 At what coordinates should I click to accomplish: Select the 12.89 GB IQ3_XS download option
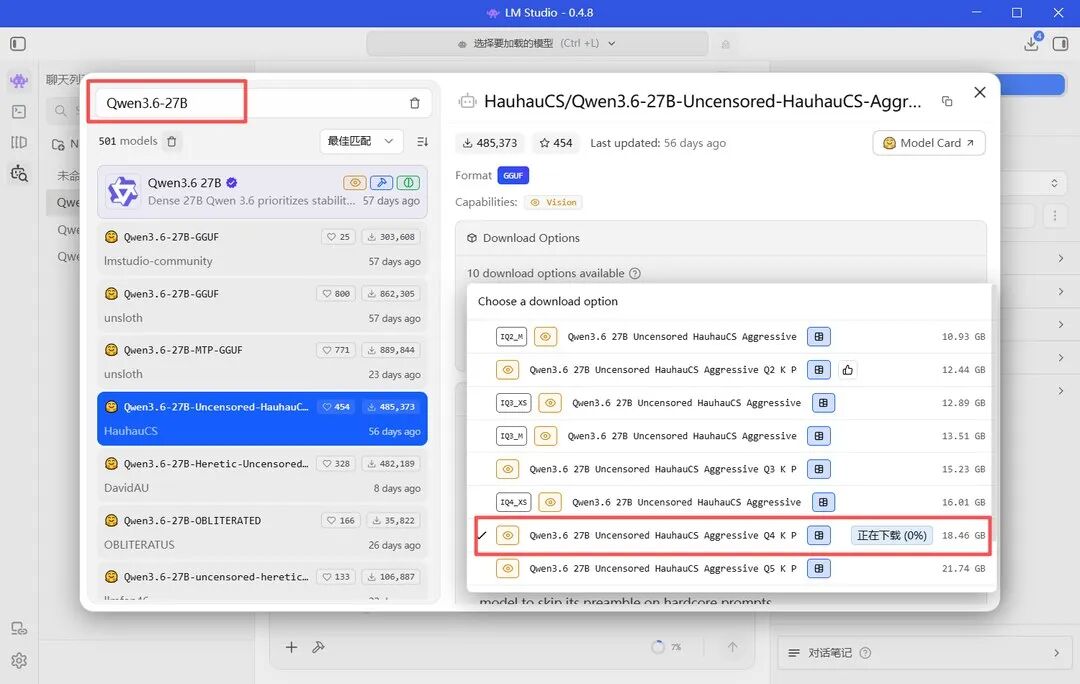tap(731, 403)
